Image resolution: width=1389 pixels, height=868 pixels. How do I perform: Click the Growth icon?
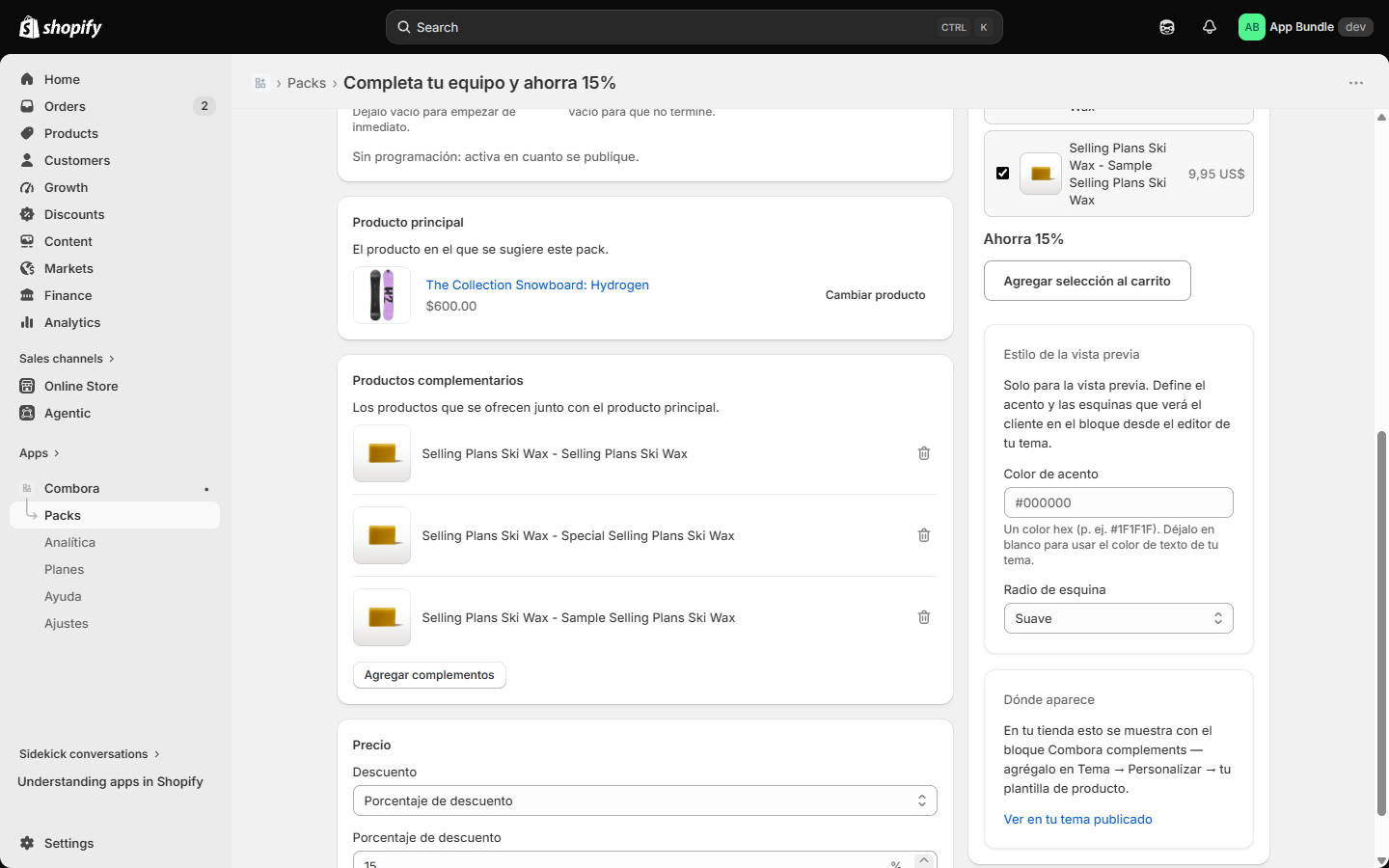pos(27,187)
